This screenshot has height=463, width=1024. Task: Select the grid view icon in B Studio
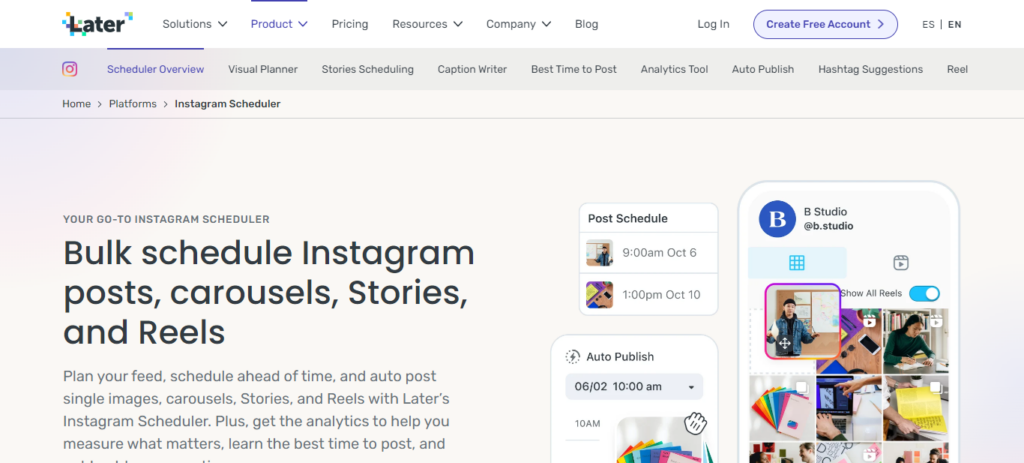tap(797, 263)
